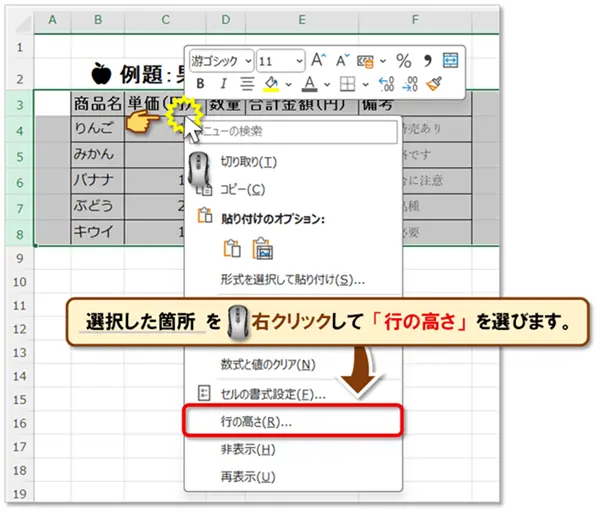Select 行の高さ(R)... menu entry
This screenshot has width=600, height=512.
click(x=293, y=421)
